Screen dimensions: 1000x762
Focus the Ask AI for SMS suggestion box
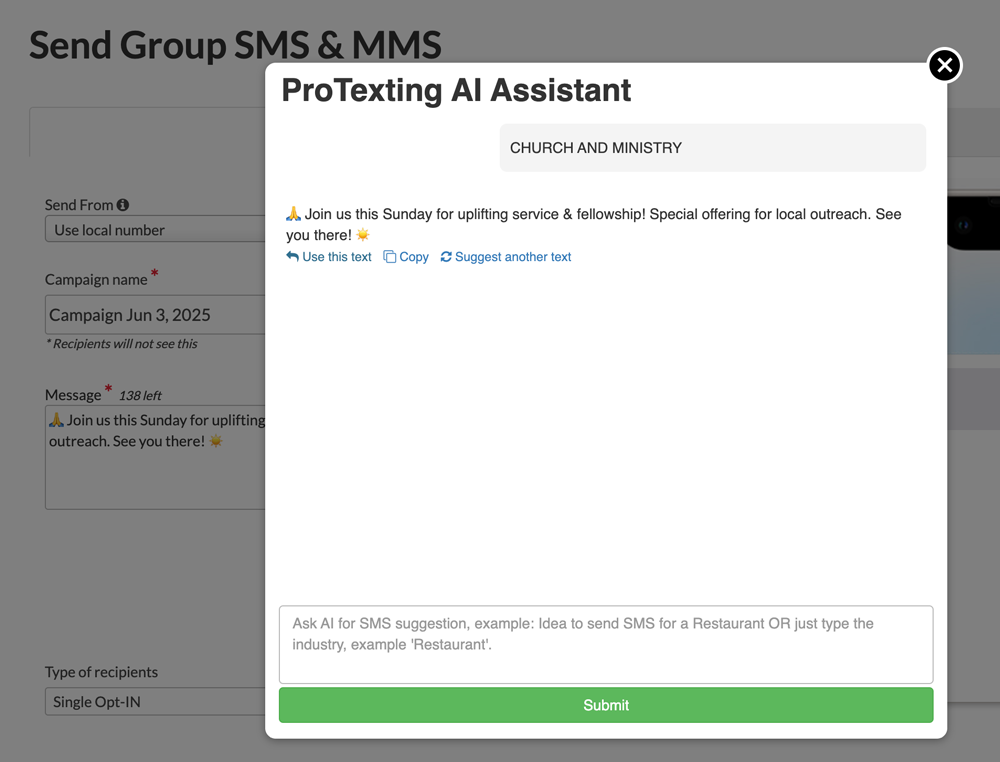coord(606,644)
